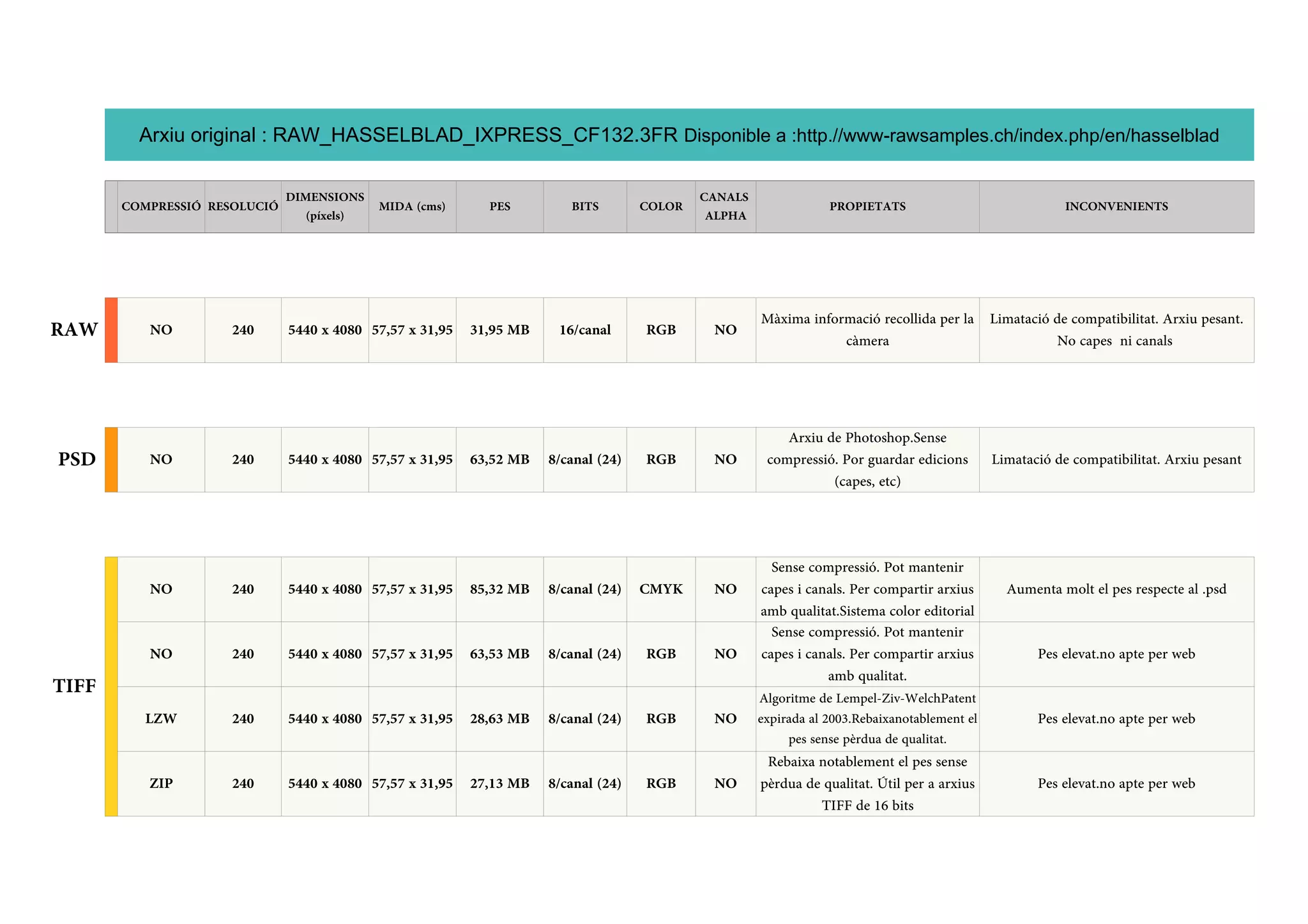Click the red RAW color bar
Image resolution: width=1308 pixels, height=924 pixels.
click(111, 330)
